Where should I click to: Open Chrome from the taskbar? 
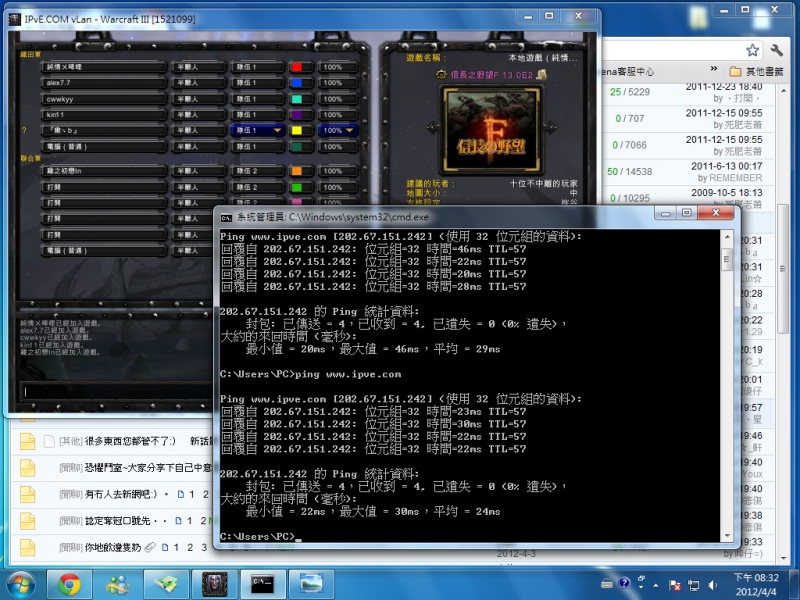69,583
